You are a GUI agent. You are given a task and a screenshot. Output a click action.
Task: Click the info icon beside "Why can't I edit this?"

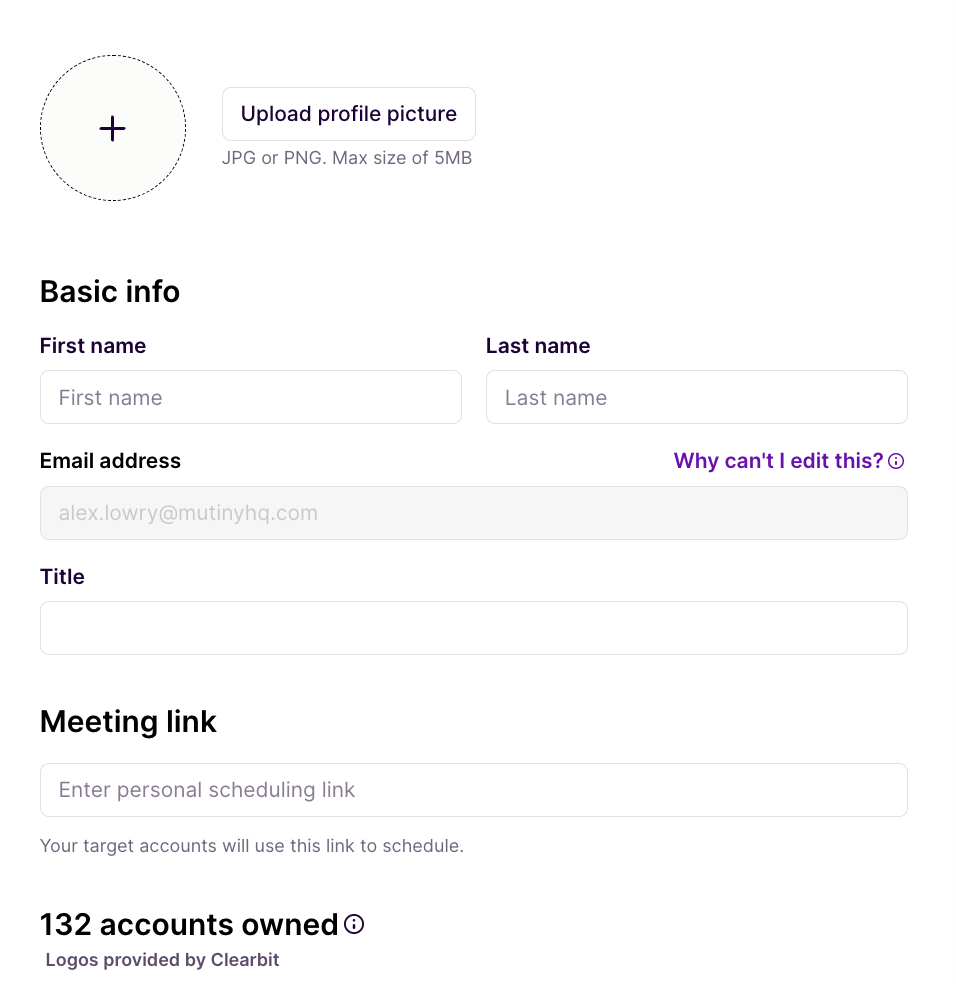[897, 461]
